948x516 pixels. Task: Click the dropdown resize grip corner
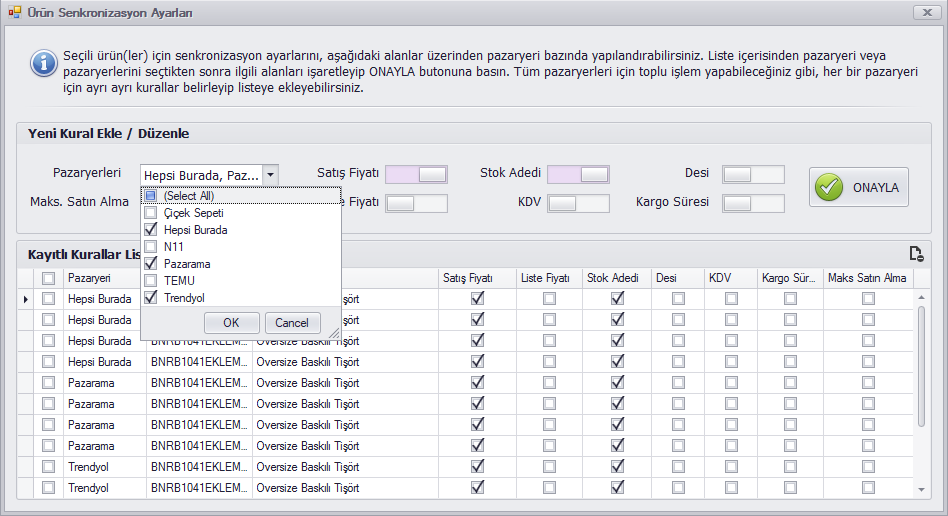(x=334, y=333)
